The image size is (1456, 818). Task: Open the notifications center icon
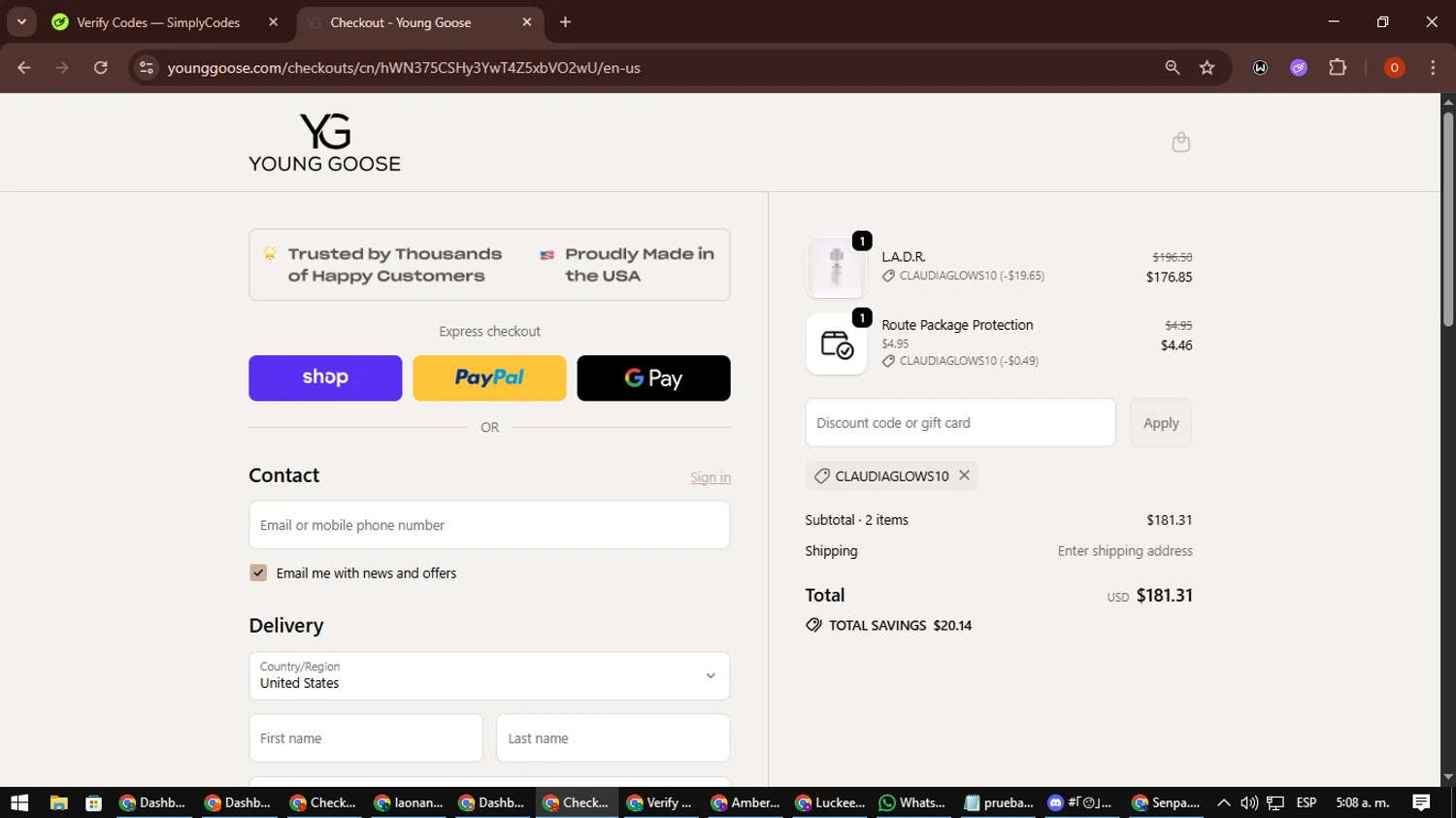tap(1421, 802)
